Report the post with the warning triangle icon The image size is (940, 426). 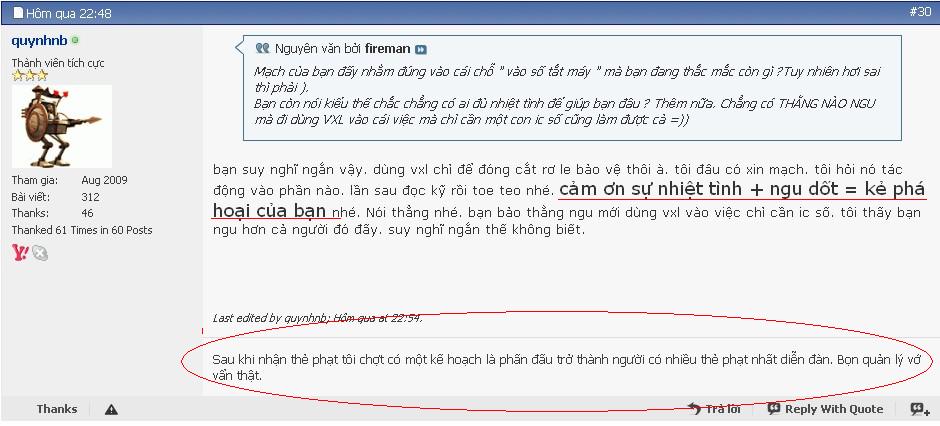[111, 410]
